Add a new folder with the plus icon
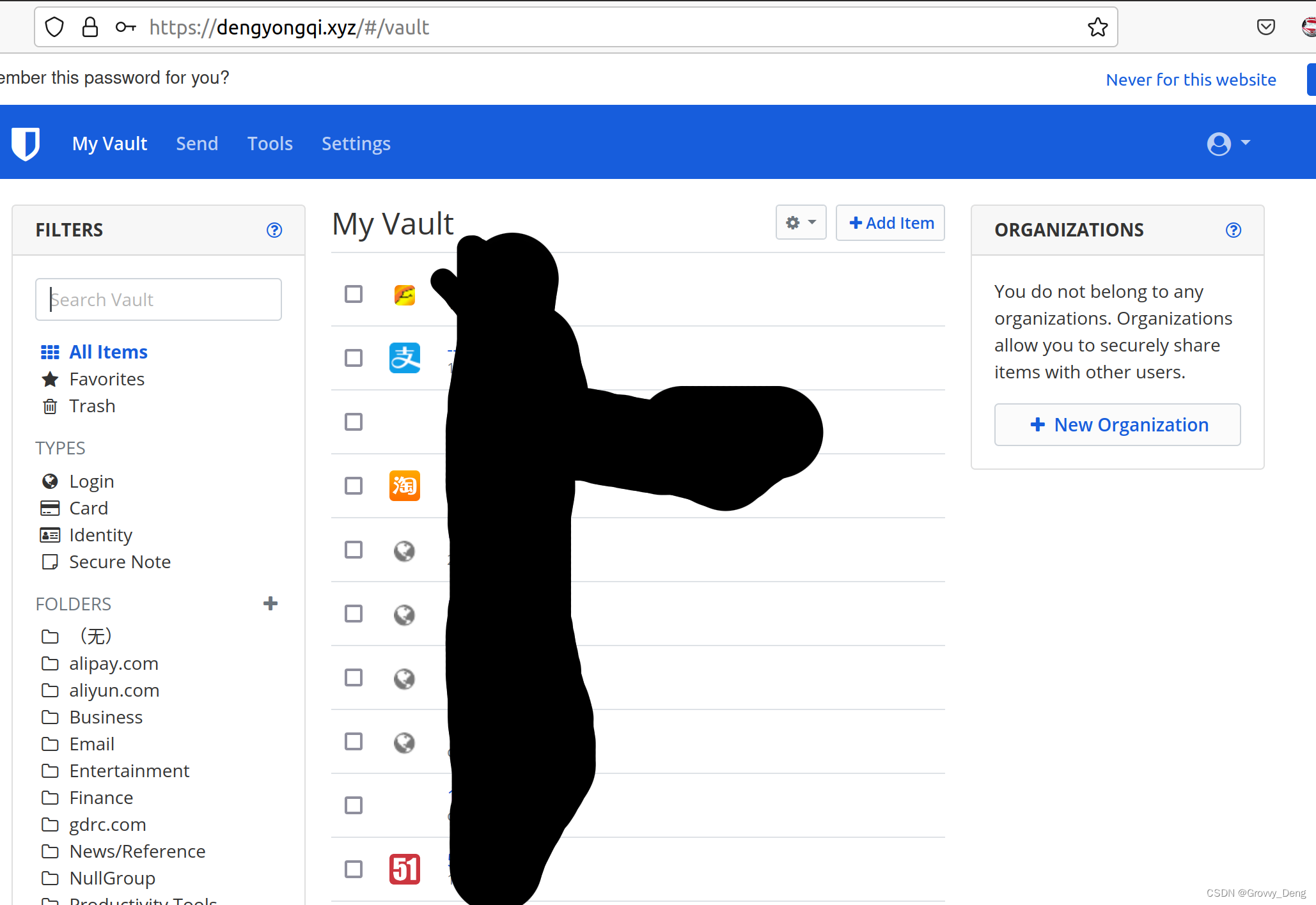 (x=271, y=603)
